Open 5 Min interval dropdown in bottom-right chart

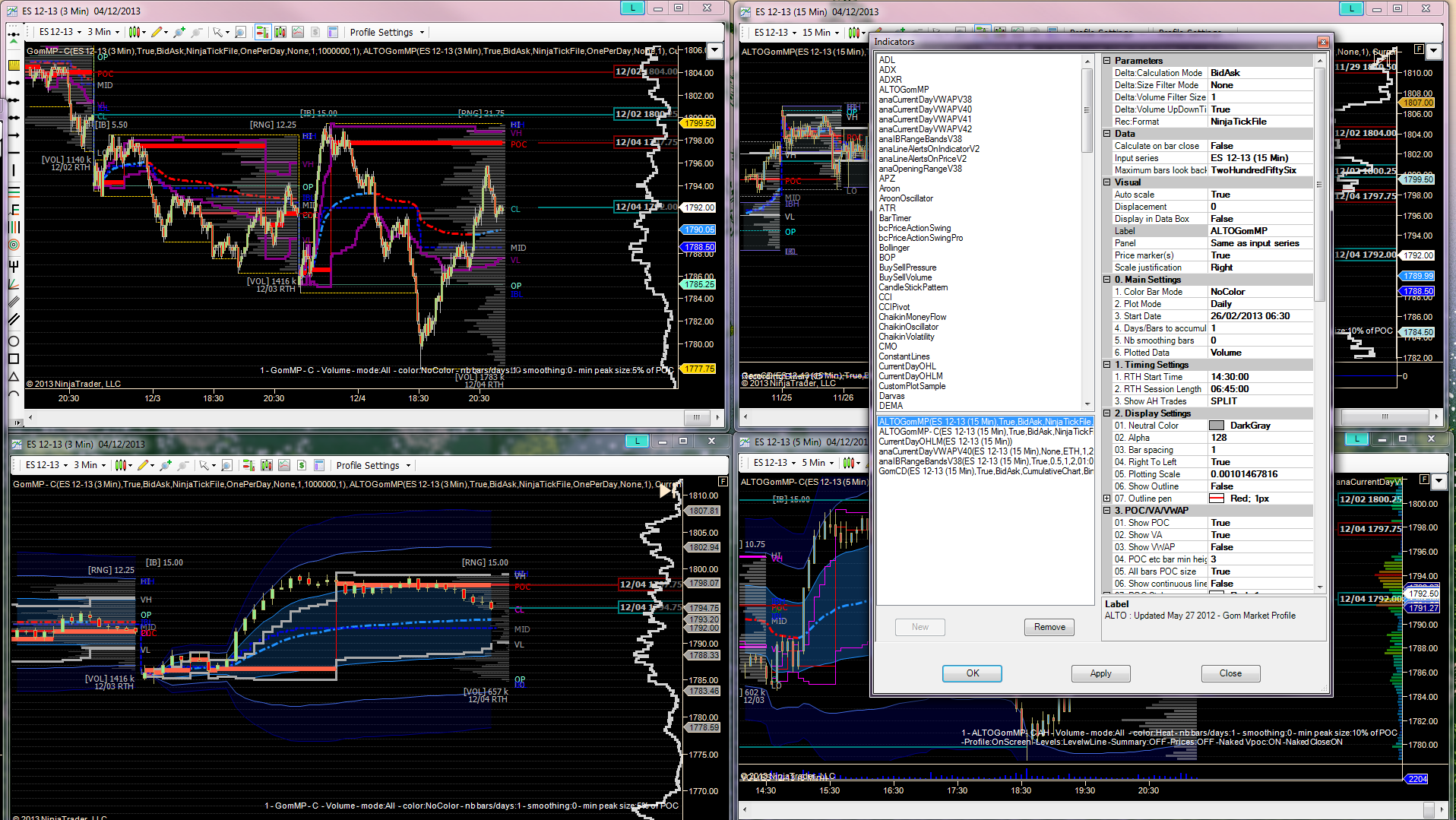pos(818,463)
